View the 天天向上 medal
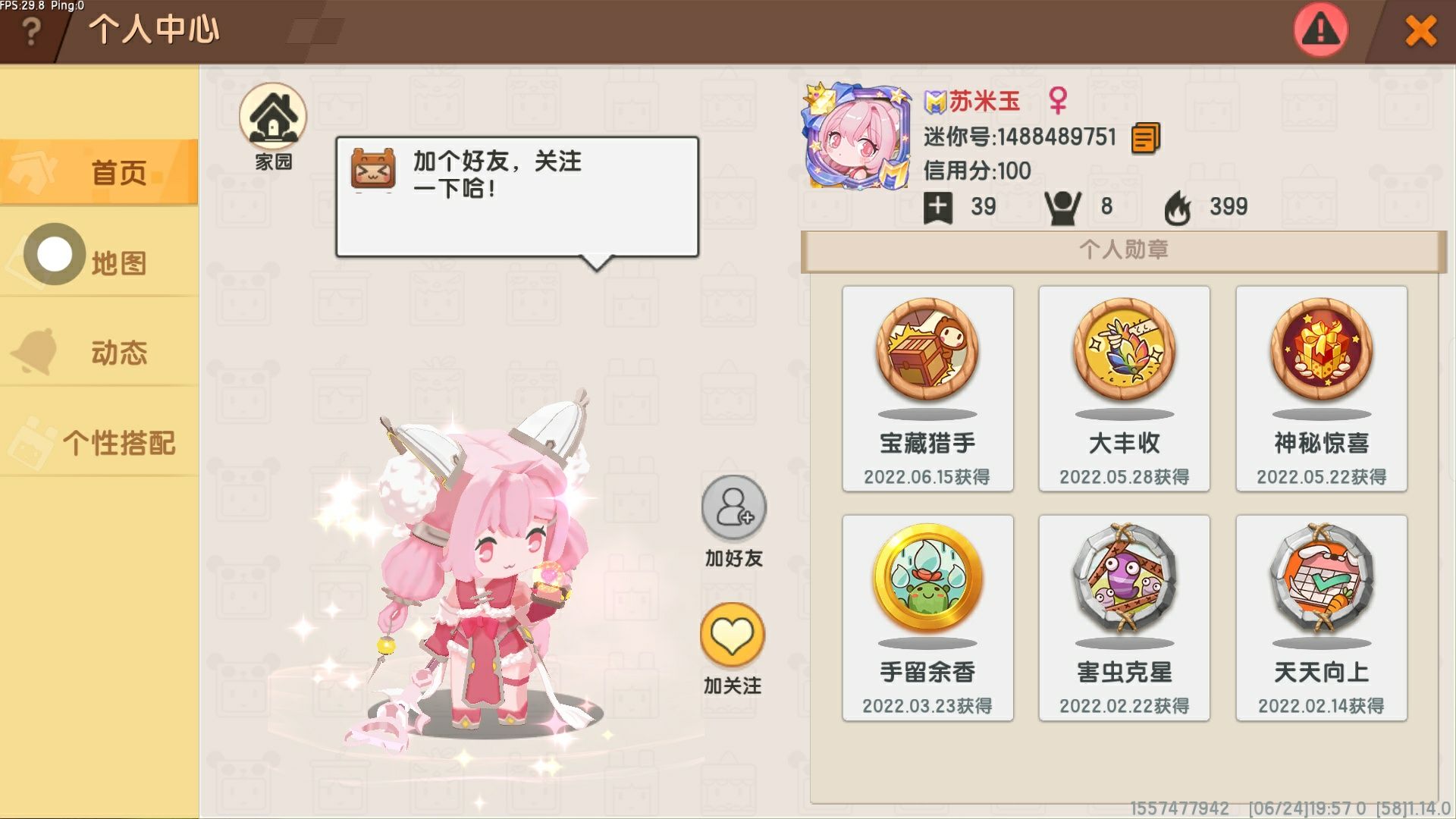1456x819 pixels. click(x=1321, y=617)
